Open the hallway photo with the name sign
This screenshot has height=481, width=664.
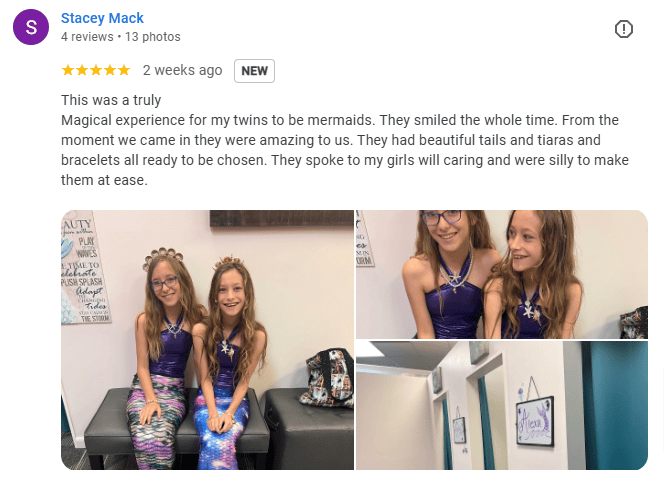pyautogui.click(x=502, y=405)
